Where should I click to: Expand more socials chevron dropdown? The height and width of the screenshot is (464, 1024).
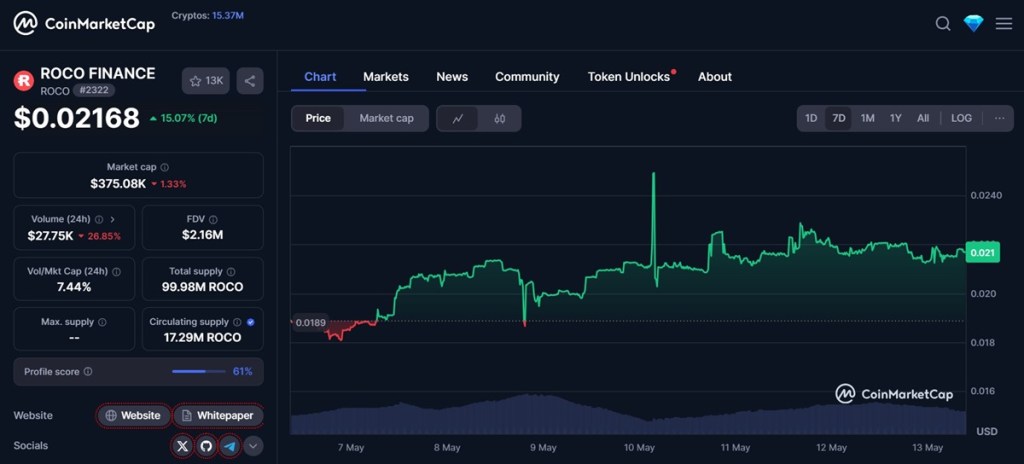[x=254, y=446]
